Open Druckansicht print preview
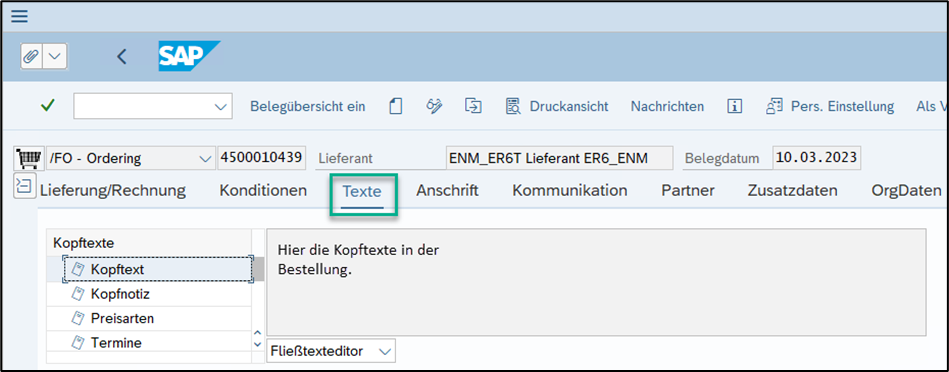Viewport: 949px width, 372px height. (x=557, y=106)
